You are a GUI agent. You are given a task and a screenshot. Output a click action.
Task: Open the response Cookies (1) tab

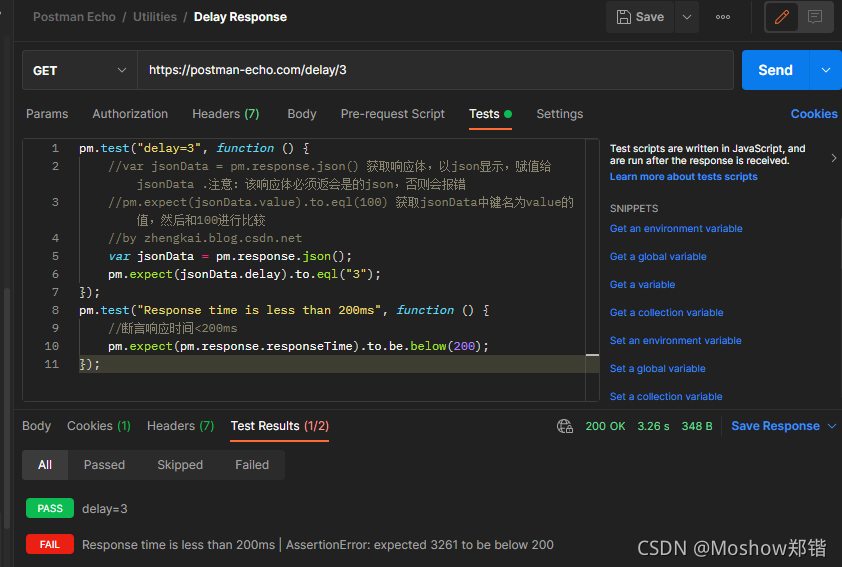tap(99, 426)
